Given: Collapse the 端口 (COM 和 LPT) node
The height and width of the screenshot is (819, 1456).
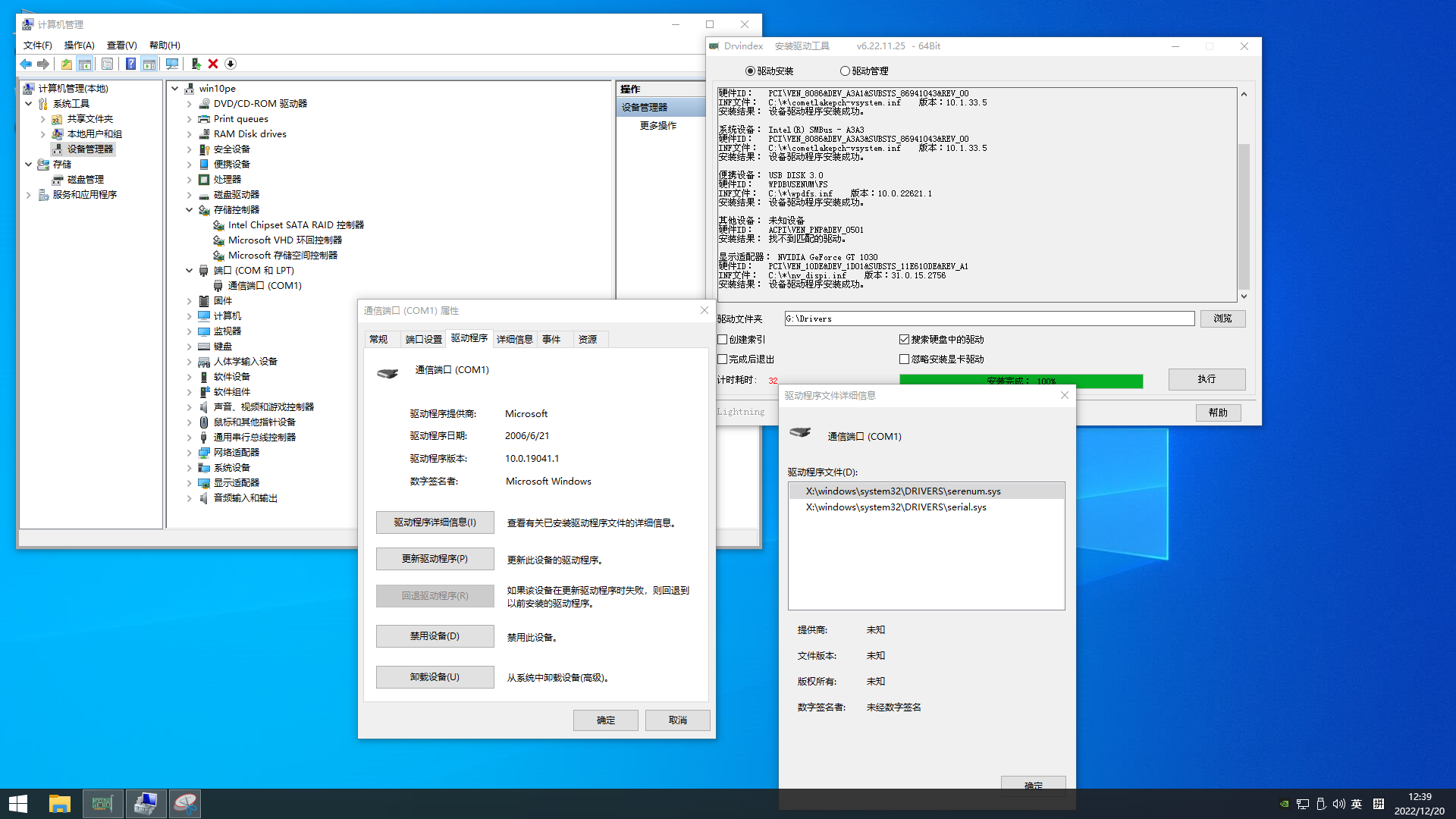Looking at the screenshot, I should click(x=190, y=271).
